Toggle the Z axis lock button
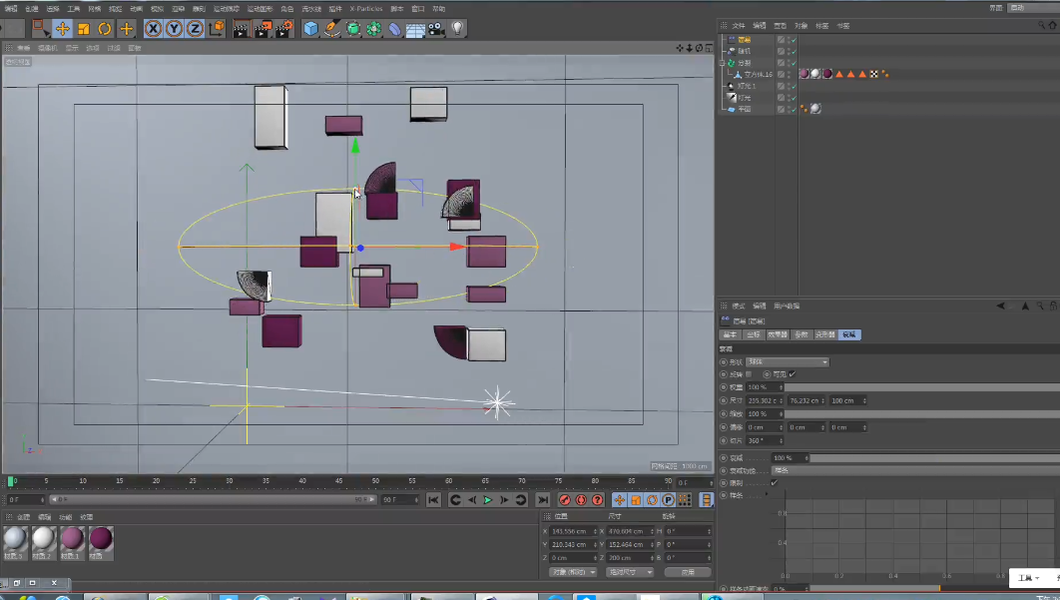Viewport: 1060px width, 600px height. point(195,29)
